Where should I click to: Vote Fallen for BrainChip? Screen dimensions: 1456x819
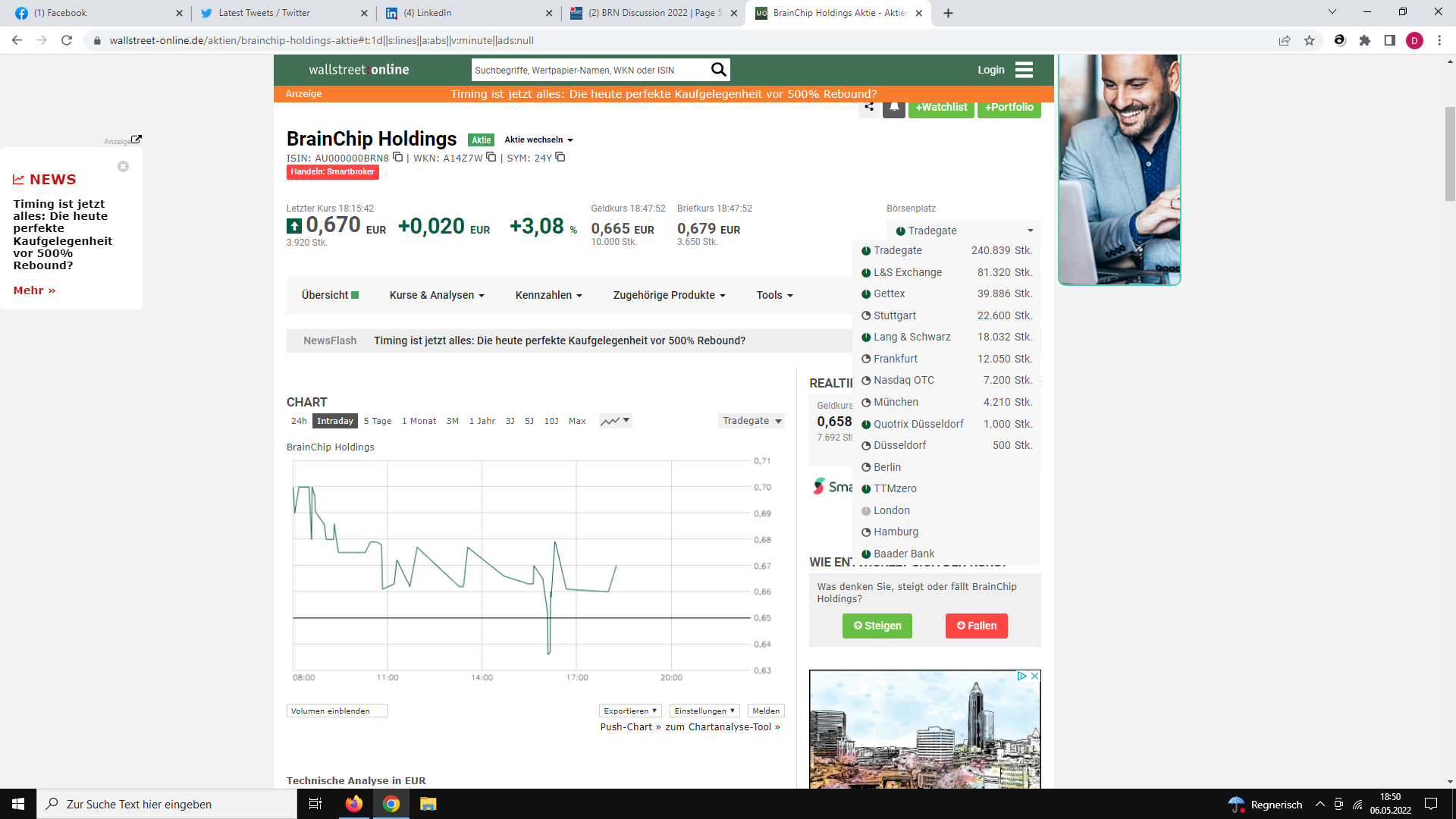[x=977, y=626]
